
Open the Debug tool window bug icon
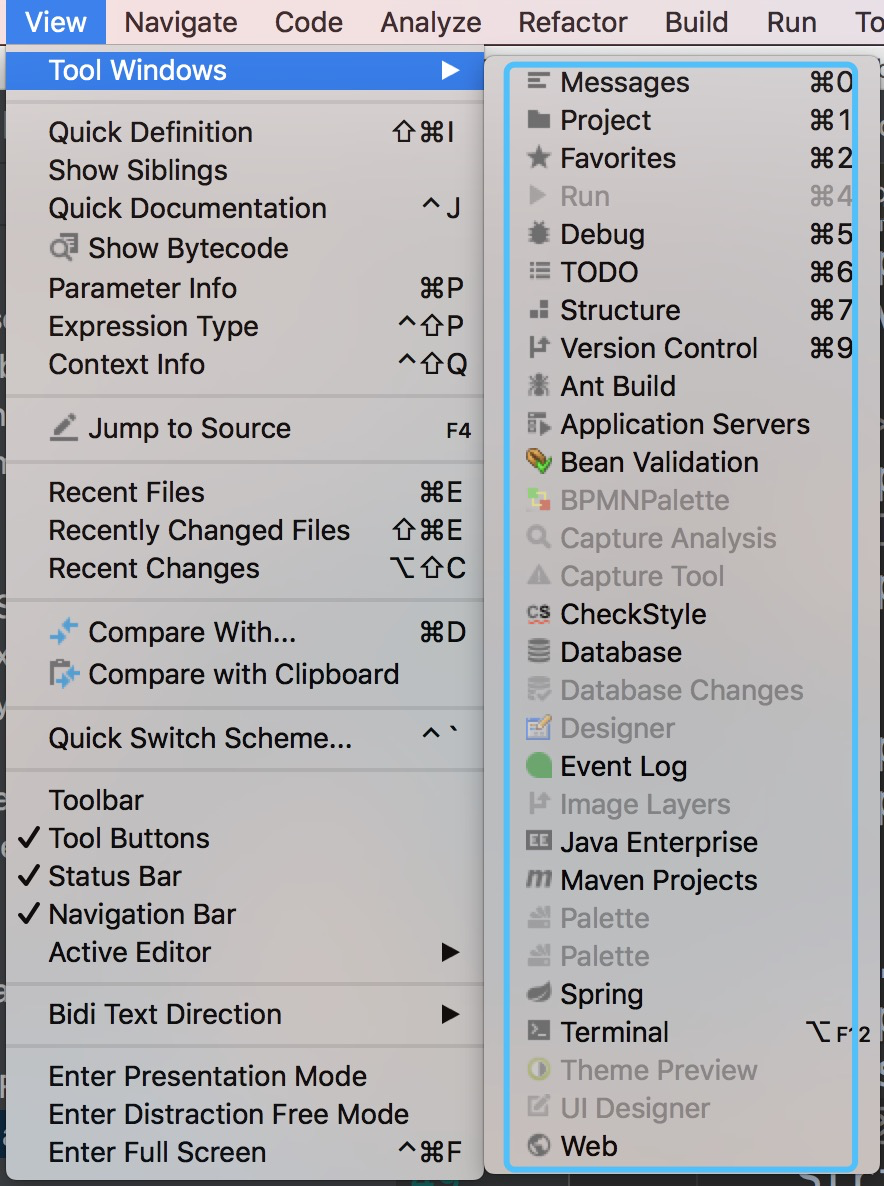(x=538, y=234)
